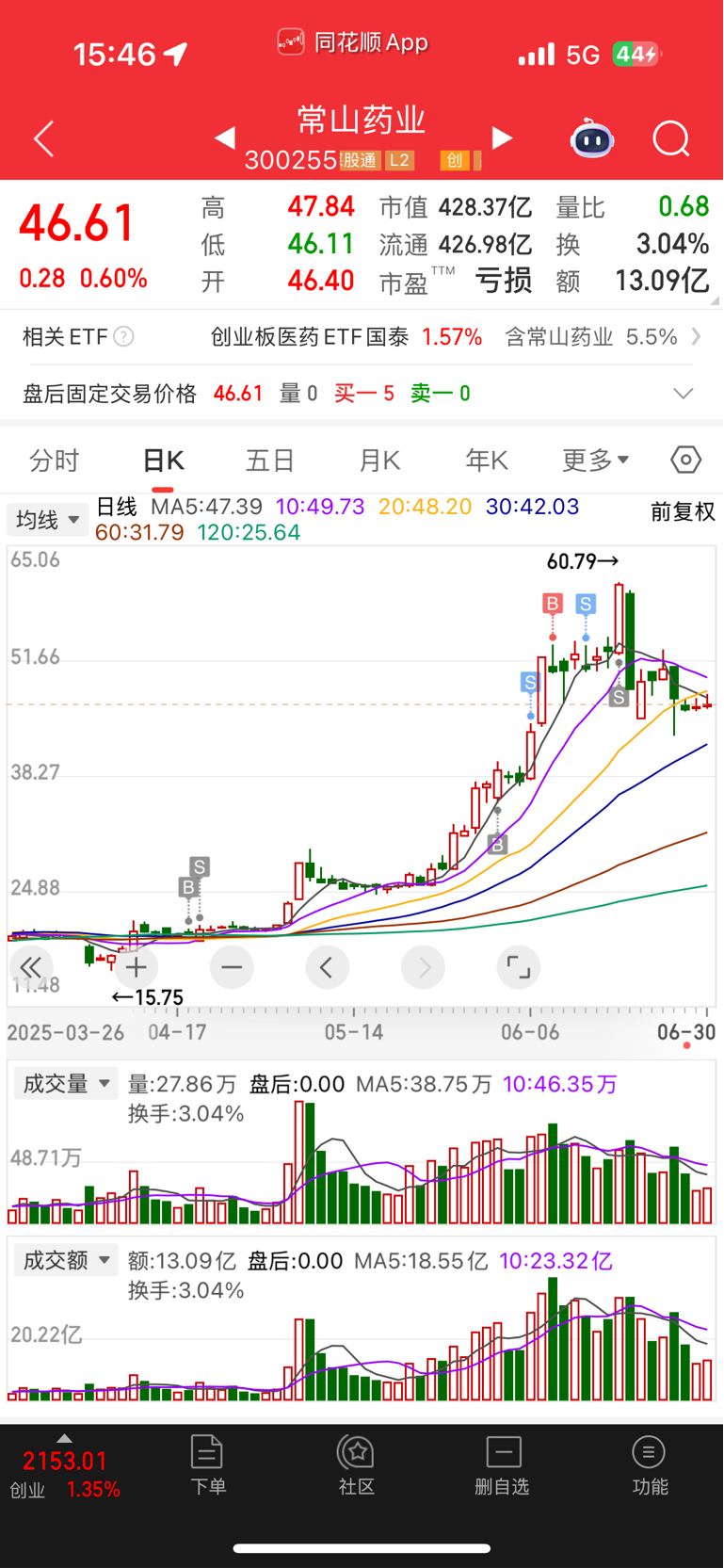Go to next stock with right triangle
724x1568 pixels.
coord(502,138)
